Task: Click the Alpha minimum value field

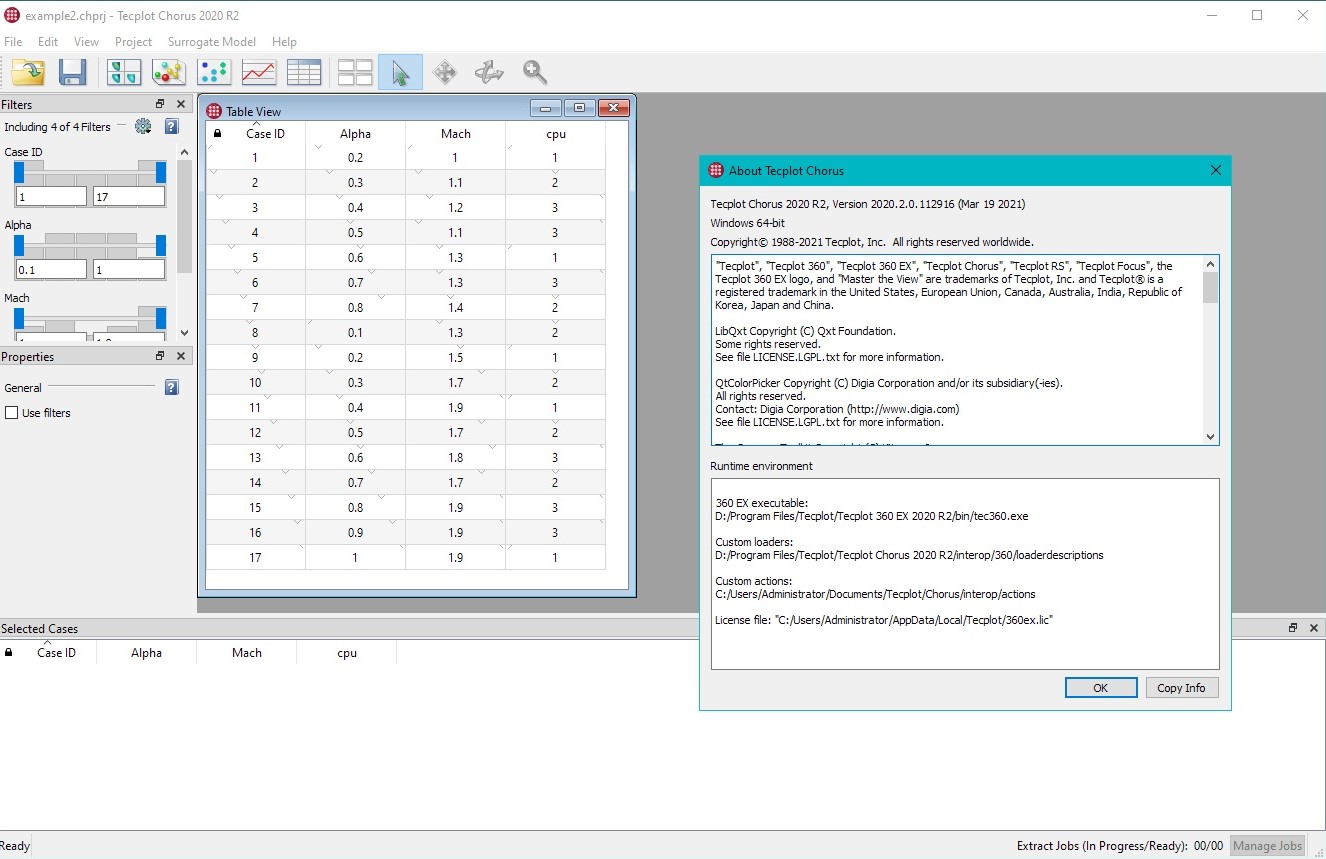Action: [x=51, y=270]
